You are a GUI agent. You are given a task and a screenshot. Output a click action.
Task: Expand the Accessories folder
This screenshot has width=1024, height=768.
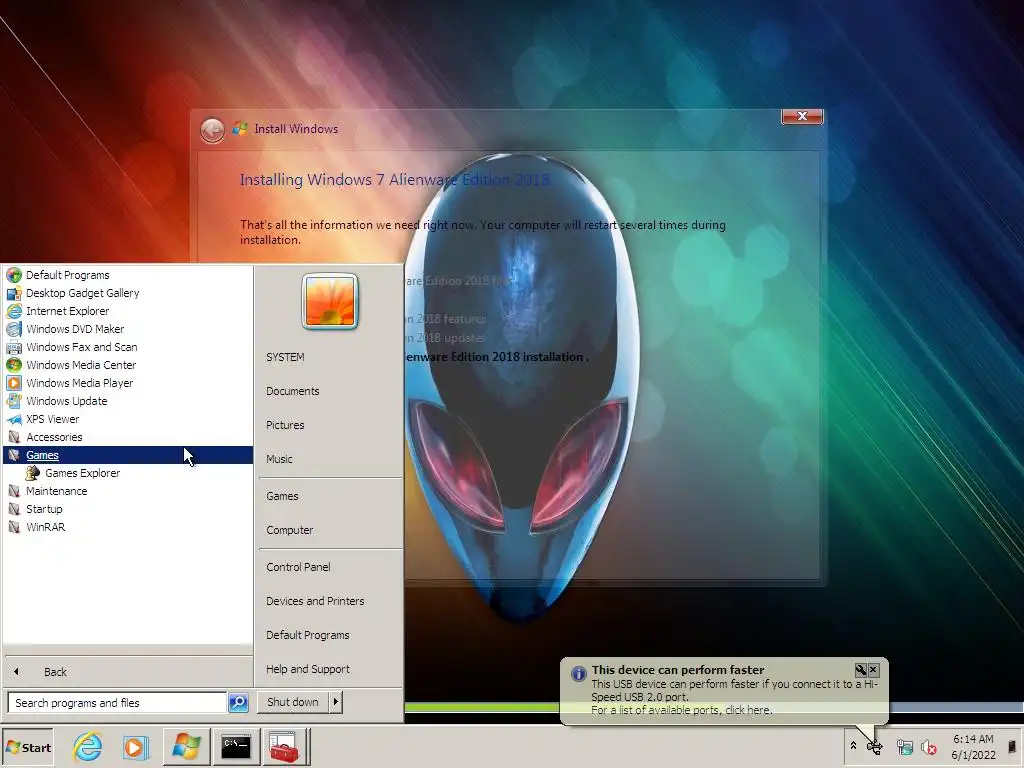point(128,437)
